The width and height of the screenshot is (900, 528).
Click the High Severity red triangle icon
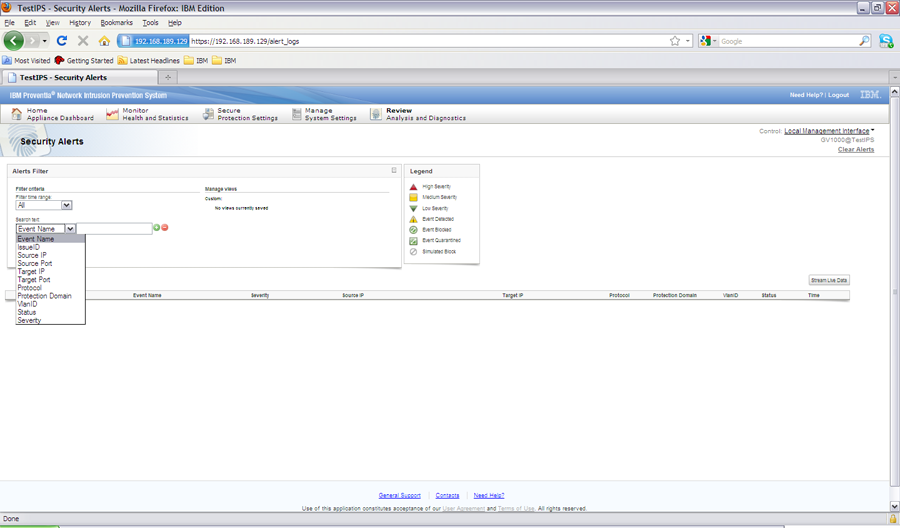413,187
